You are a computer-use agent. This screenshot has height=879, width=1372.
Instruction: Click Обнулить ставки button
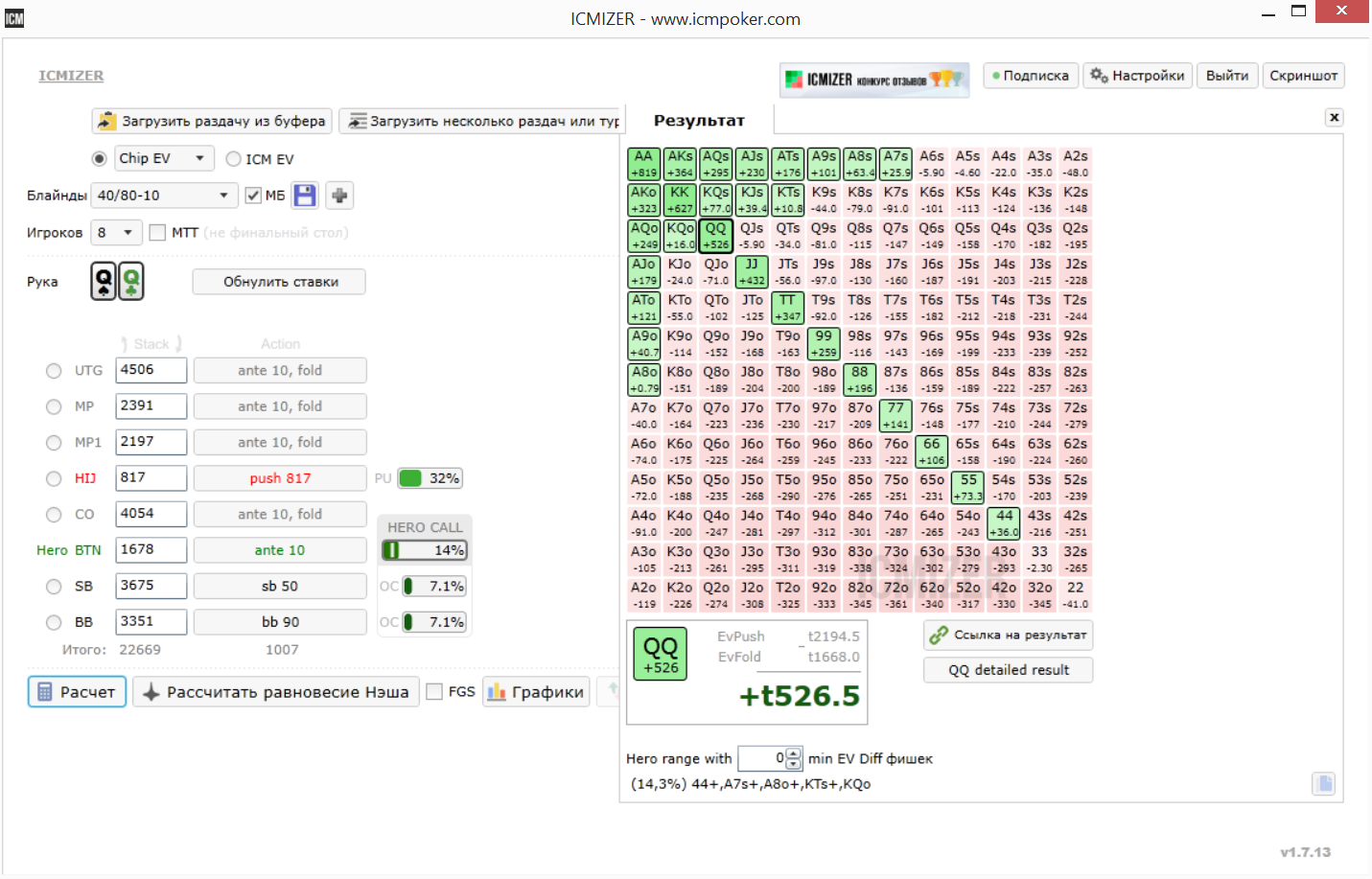(280, 282)
